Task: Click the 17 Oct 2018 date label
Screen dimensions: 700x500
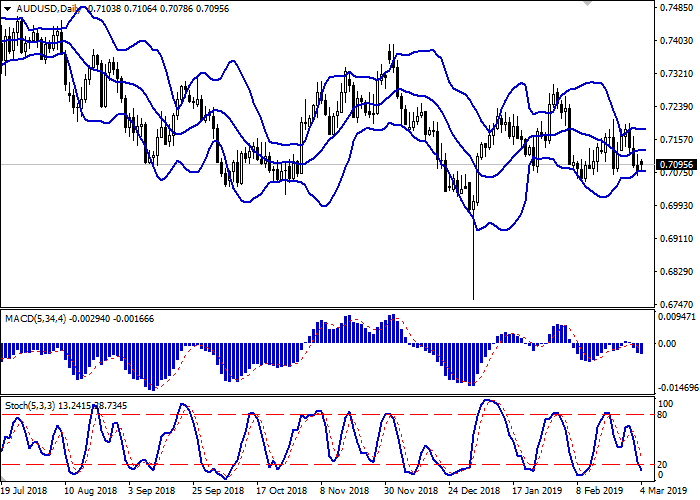Action: point(280,491)
